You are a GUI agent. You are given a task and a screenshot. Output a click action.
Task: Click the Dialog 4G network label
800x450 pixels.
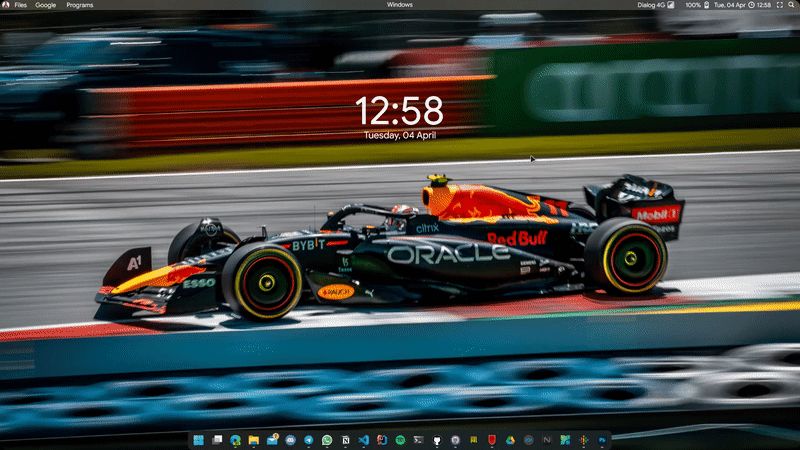click(x=651, y=5)
